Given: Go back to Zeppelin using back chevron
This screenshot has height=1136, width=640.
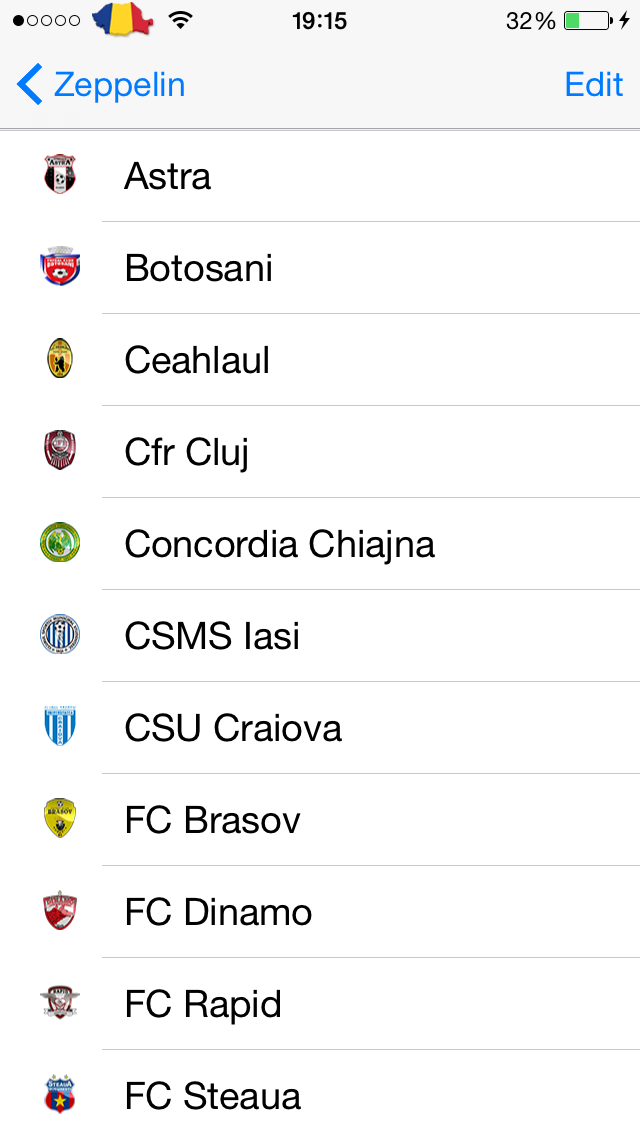Looking at the screenshot, I should (x=101, y=84).
